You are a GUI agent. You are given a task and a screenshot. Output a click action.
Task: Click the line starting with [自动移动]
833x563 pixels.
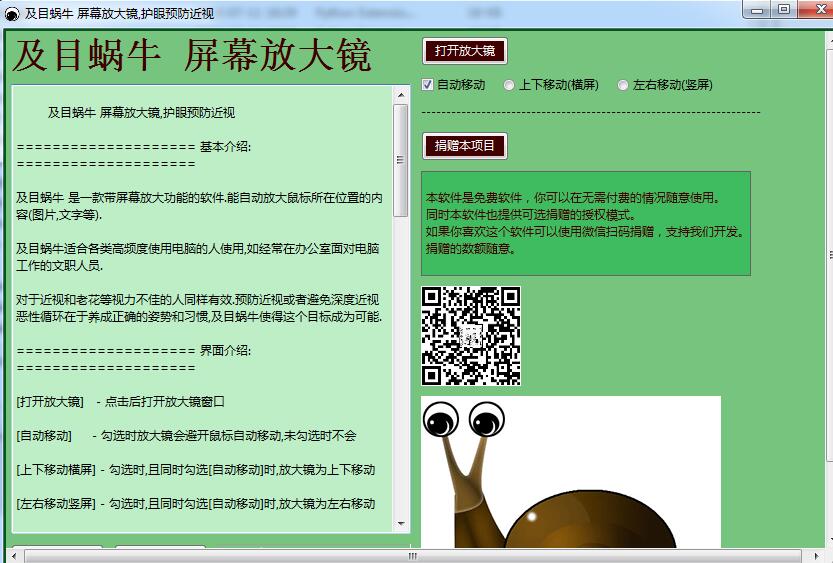[x=186, y=436]
